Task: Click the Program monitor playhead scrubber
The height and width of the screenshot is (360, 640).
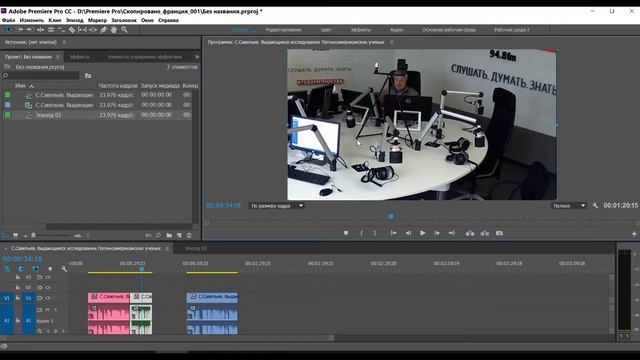Action: click(391, 216)
